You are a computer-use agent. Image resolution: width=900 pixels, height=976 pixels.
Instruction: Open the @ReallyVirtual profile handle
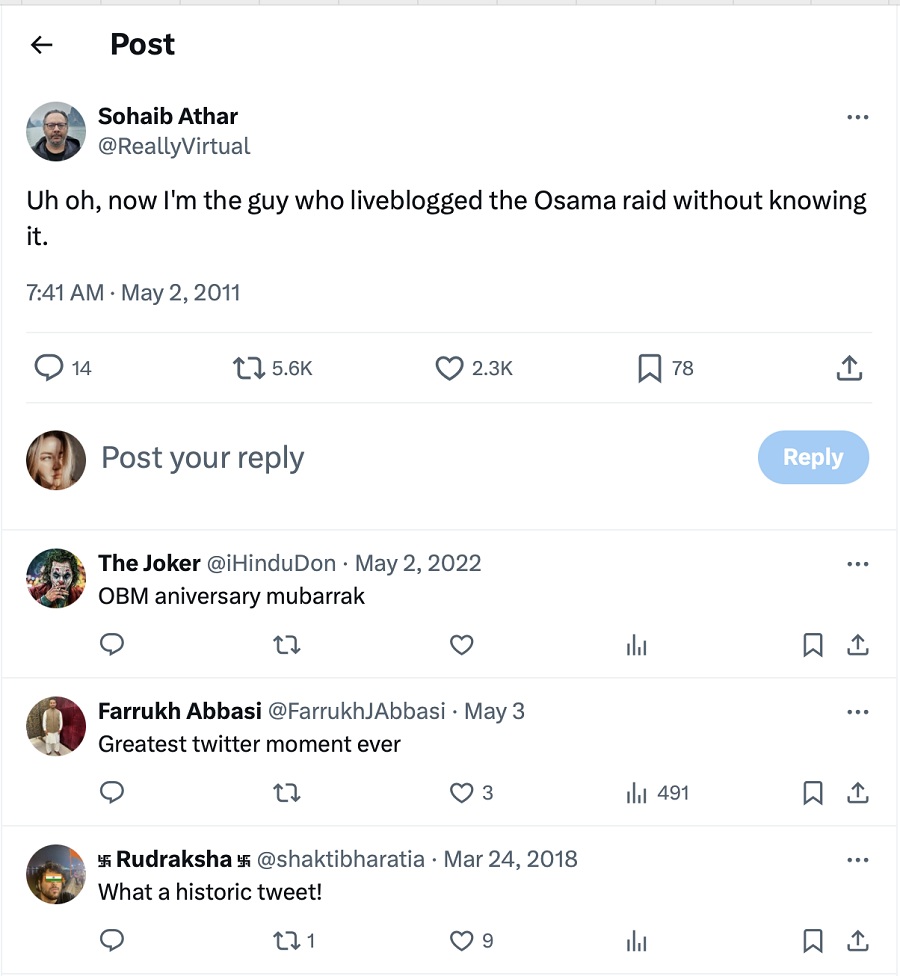(174, 146)
